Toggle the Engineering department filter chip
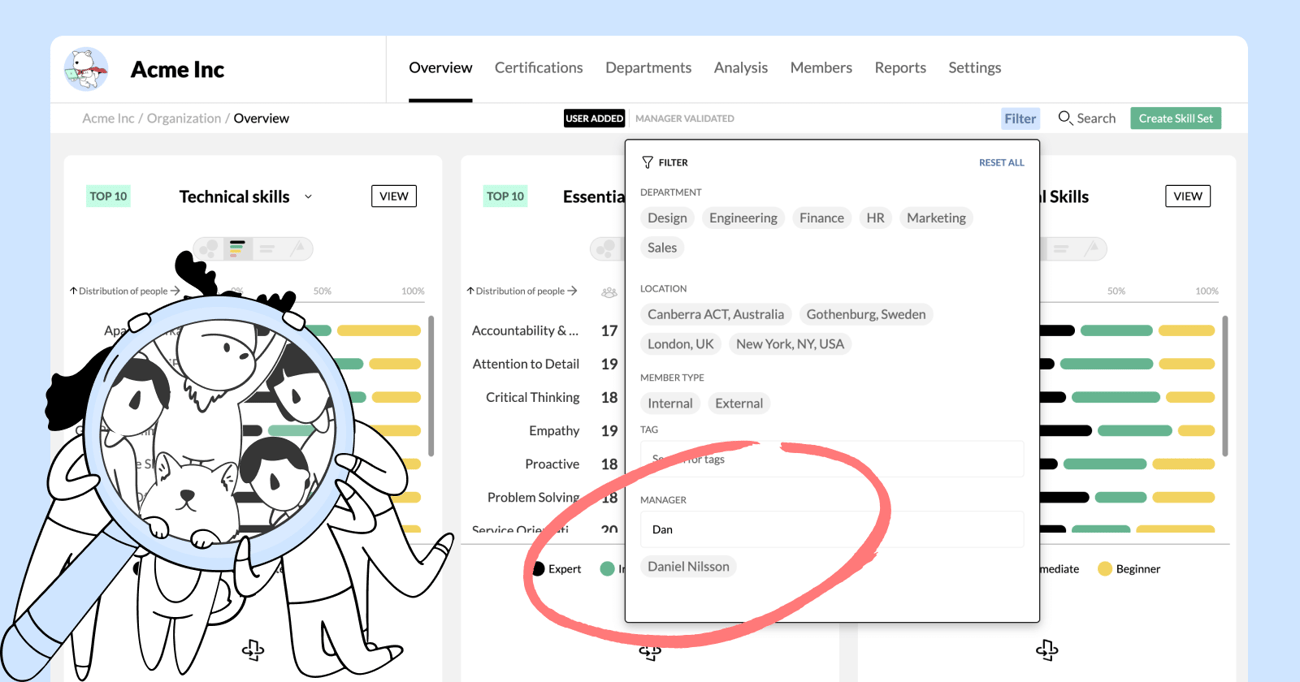The height and width of the screenshot is (682, 1300). [x=743, y=218]
